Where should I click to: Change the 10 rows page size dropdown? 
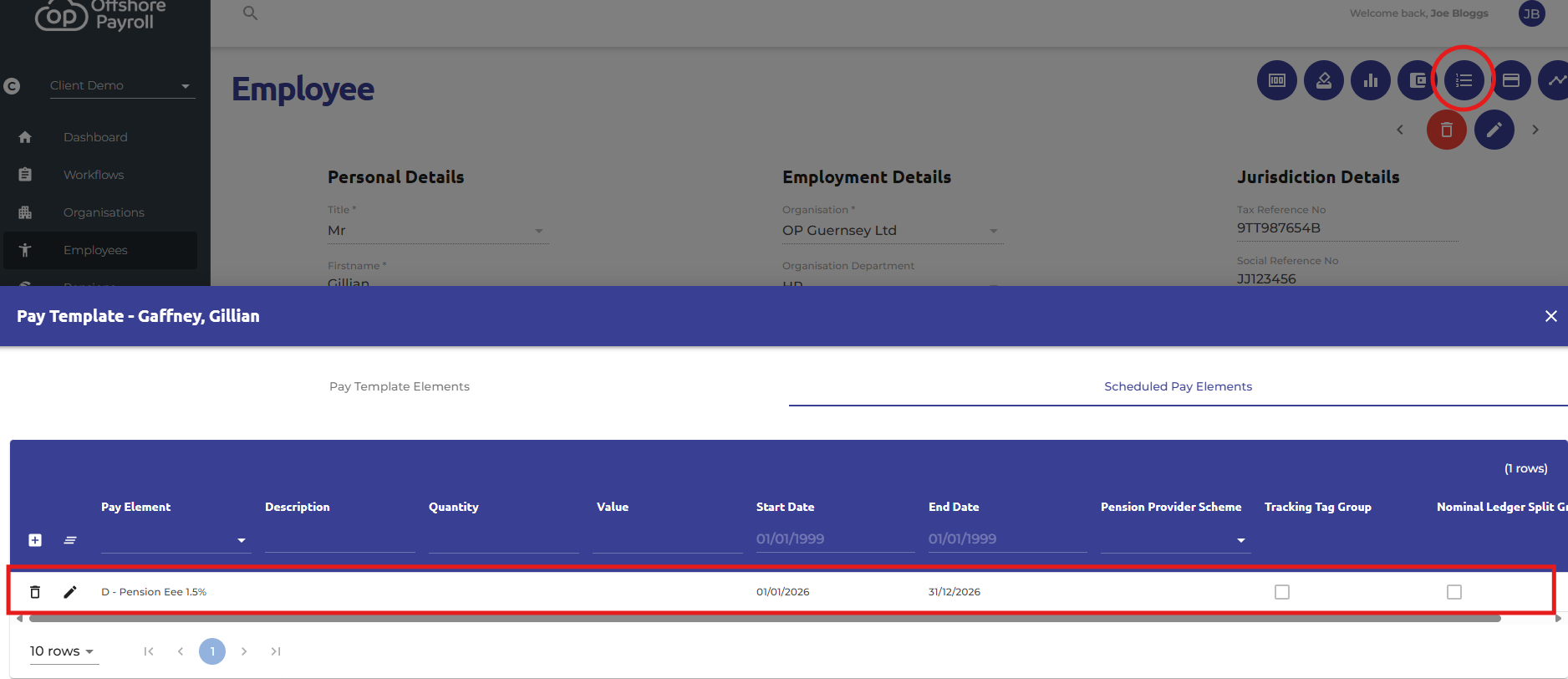click(x=64, y=651)
